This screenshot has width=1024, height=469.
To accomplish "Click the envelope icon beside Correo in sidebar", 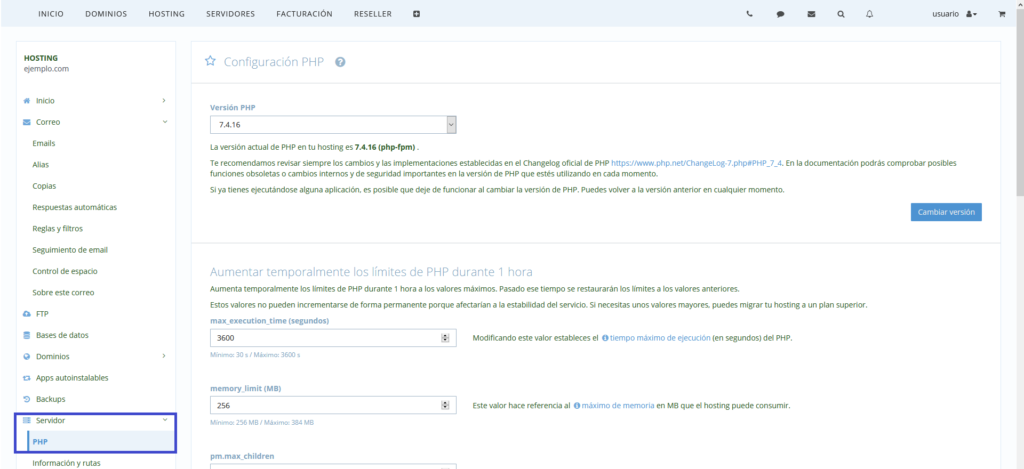I will coord(27,122).
